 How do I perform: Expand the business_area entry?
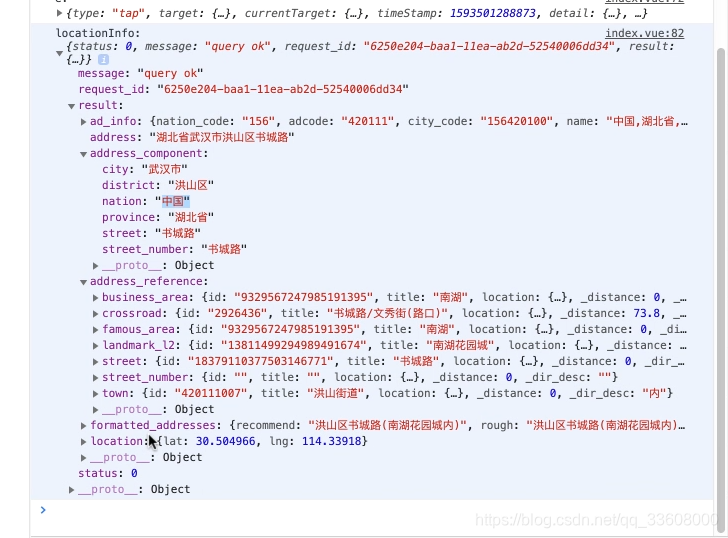click(x=96, y=298)
